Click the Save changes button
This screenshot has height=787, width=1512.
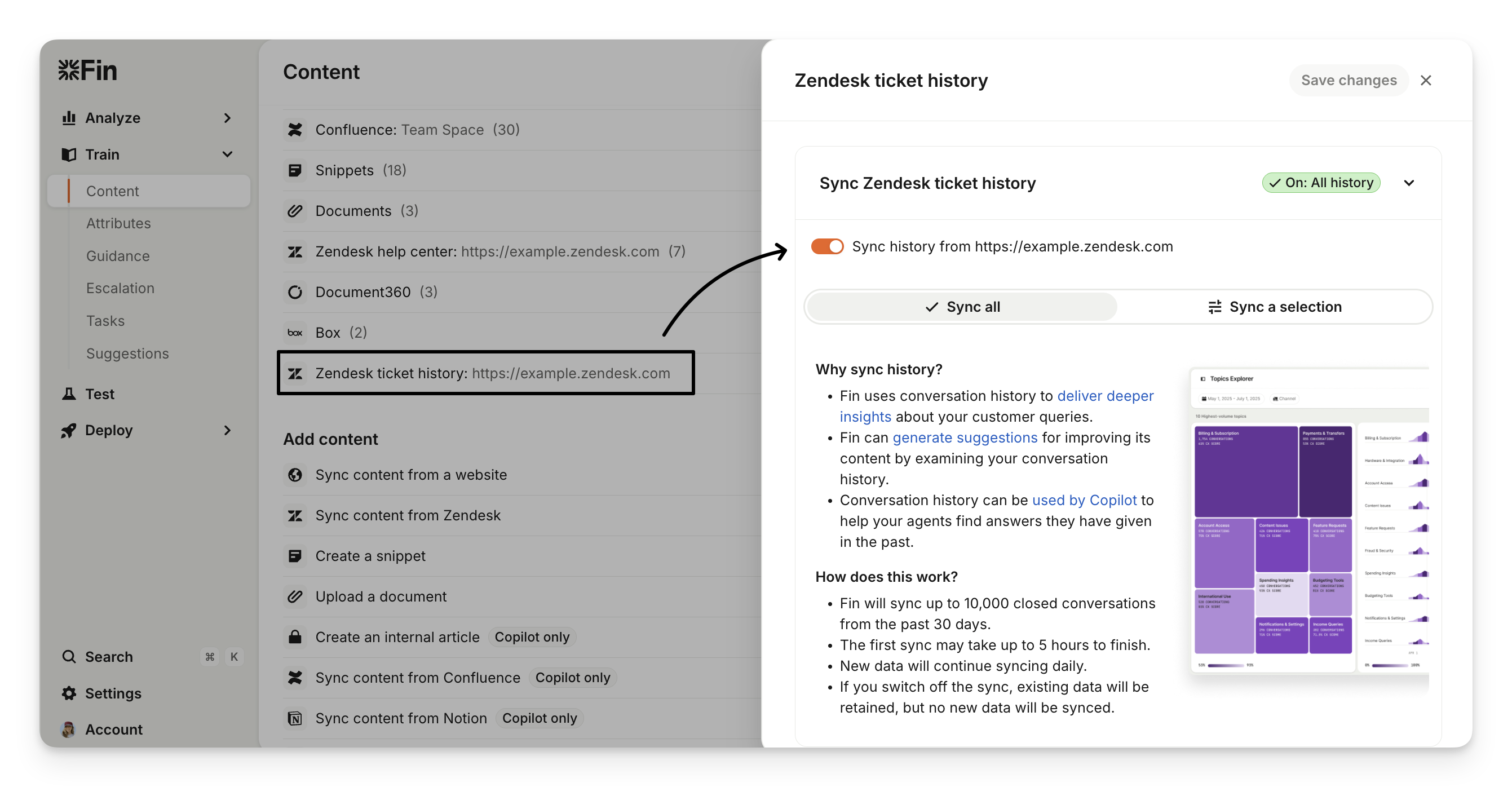[x=1349, y=81]
